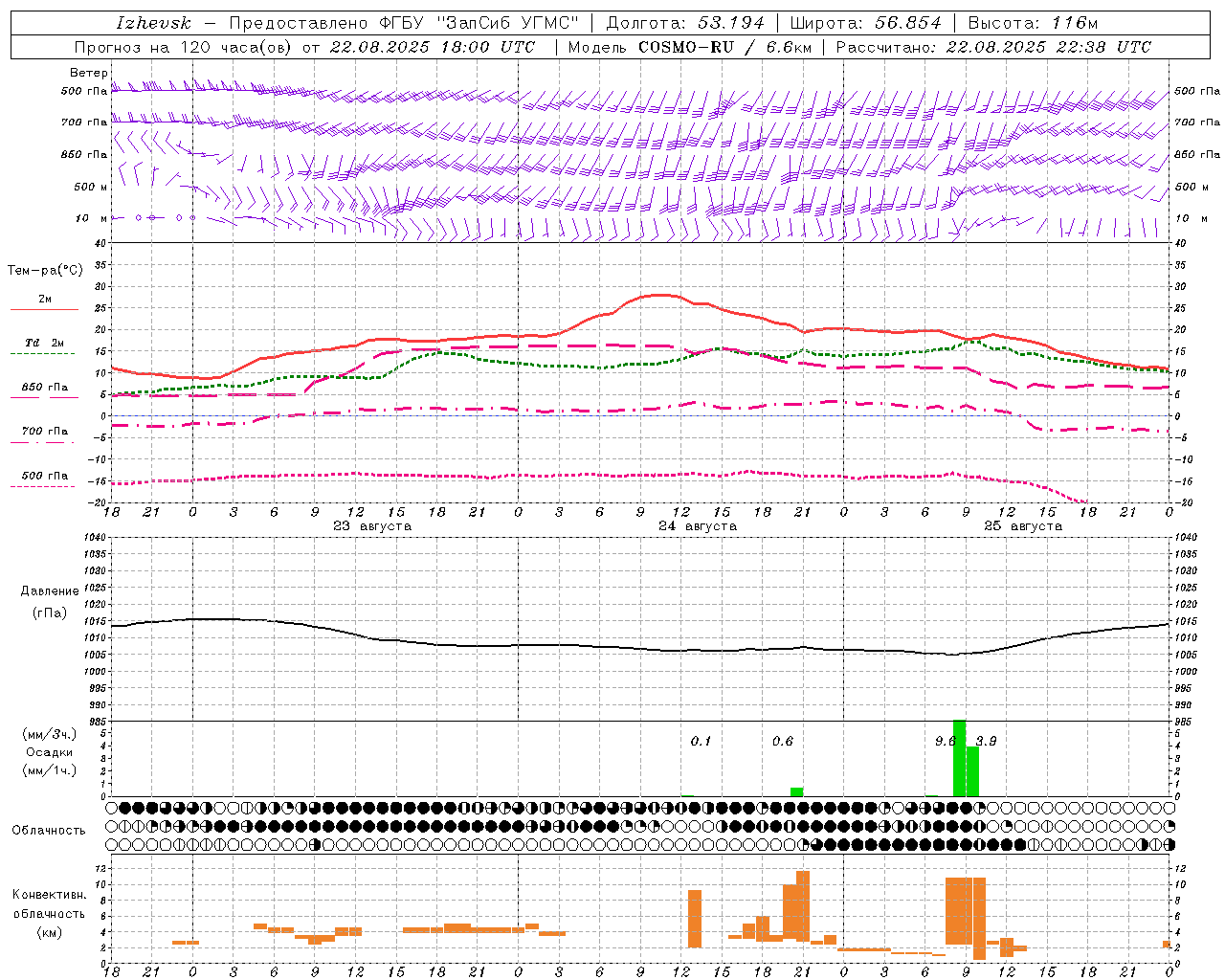The width and height of the screenshot is (1225, 980).
Task: Select the "(мм/1ч.)" precipitation unit label
Action: (50, 770)
